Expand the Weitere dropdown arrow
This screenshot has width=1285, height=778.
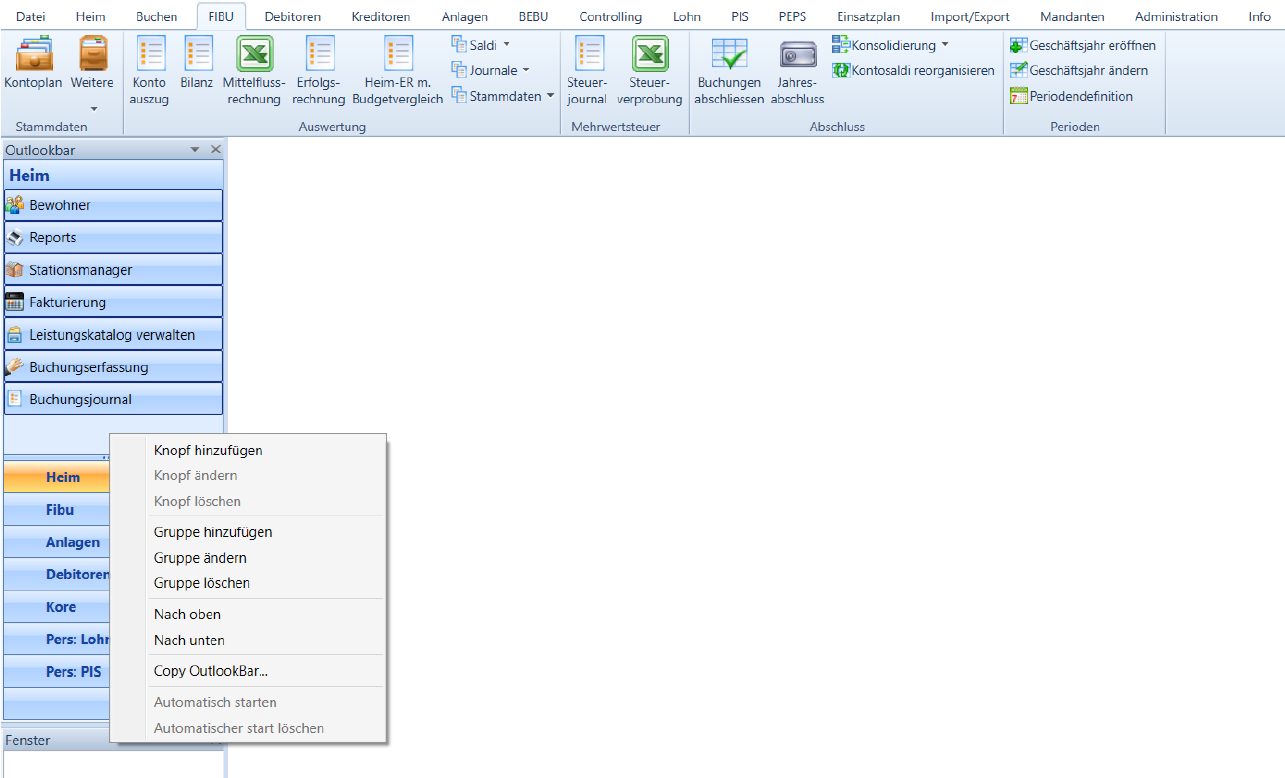[93, 108]
